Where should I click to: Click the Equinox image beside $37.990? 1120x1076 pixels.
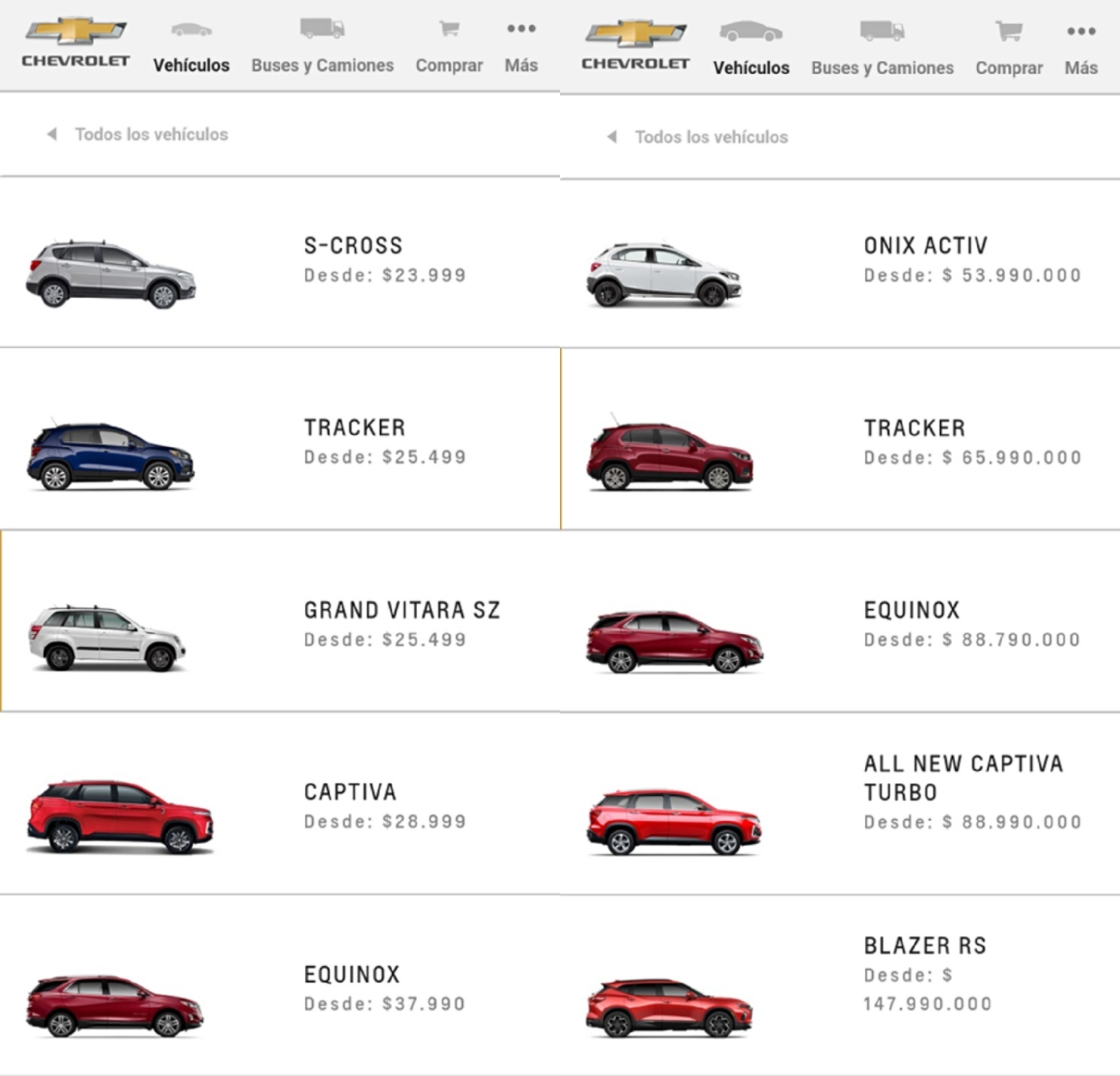pyautogui.click(x=114, y=1006)
